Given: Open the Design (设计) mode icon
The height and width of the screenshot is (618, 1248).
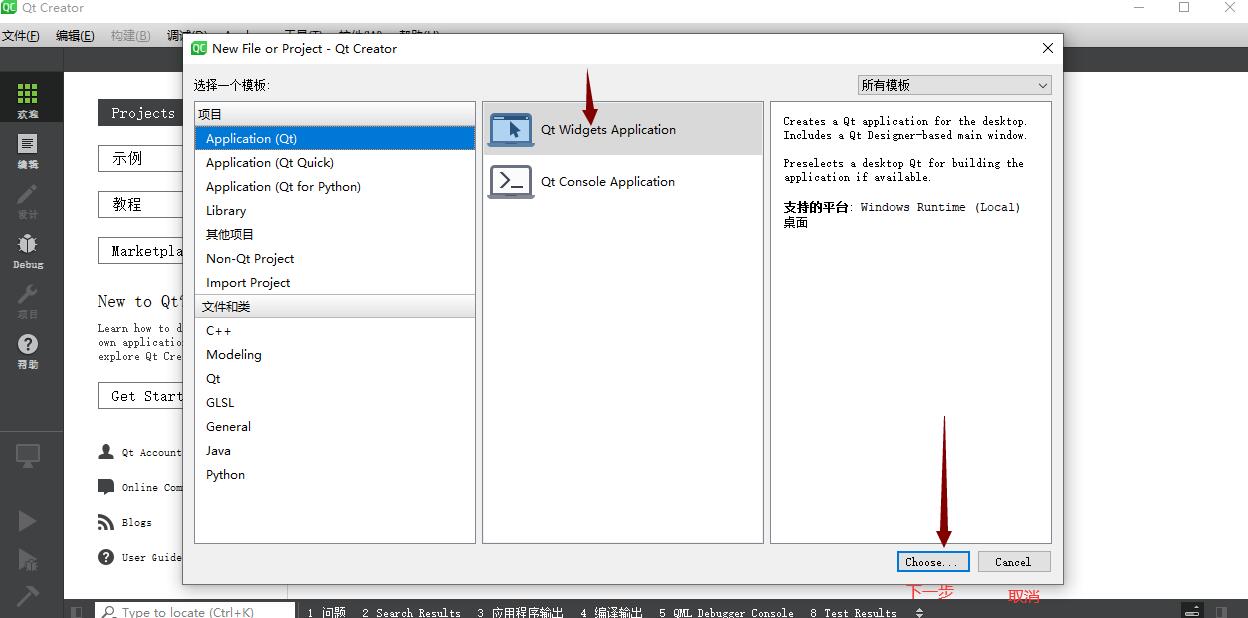Looking at the screenshot, I should click(x=27, y=195).
